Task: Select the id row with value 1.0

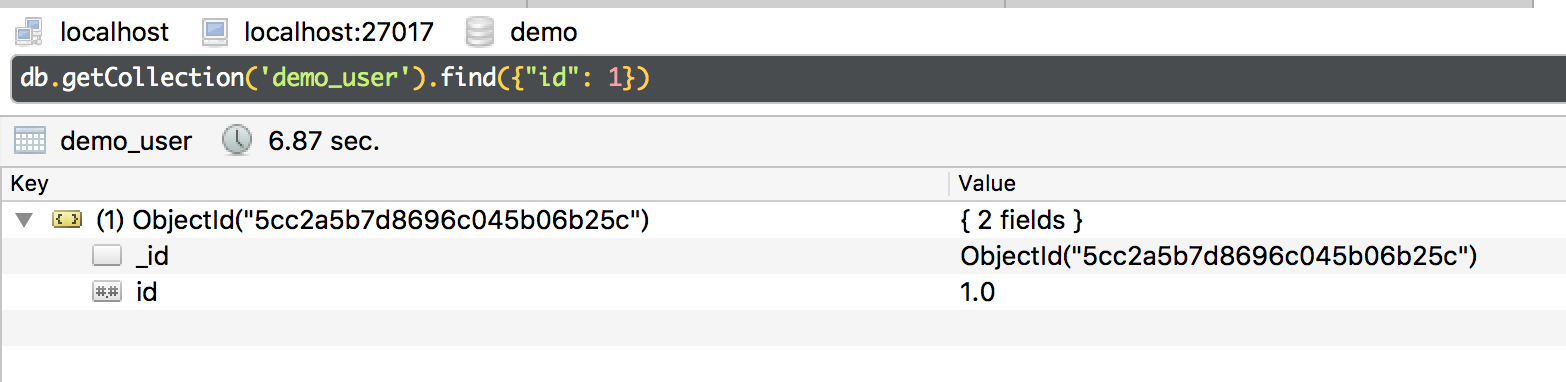Action: coord(783,293)
